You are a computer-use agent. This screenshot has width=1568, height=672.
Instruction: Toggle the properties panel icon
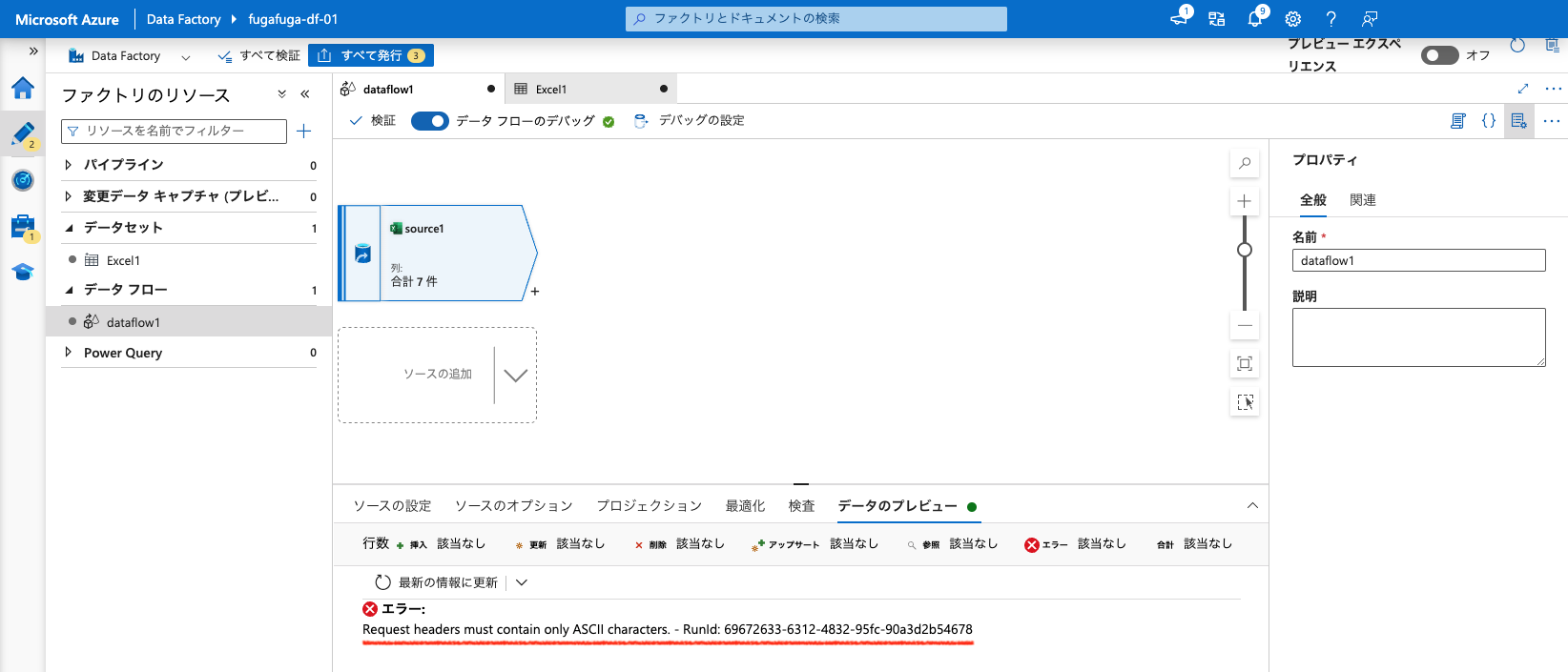click(1519, 121)
